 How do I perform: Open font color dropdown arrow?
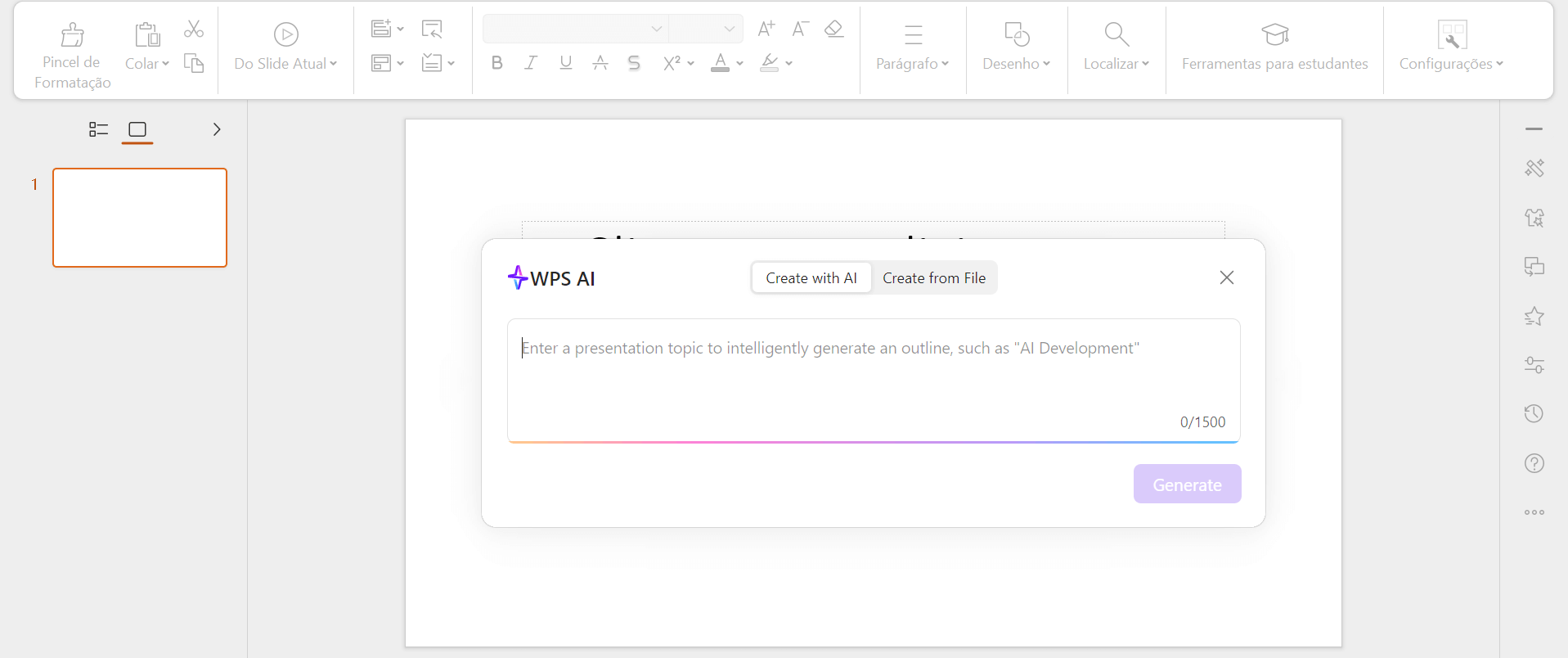click(739, 63)
